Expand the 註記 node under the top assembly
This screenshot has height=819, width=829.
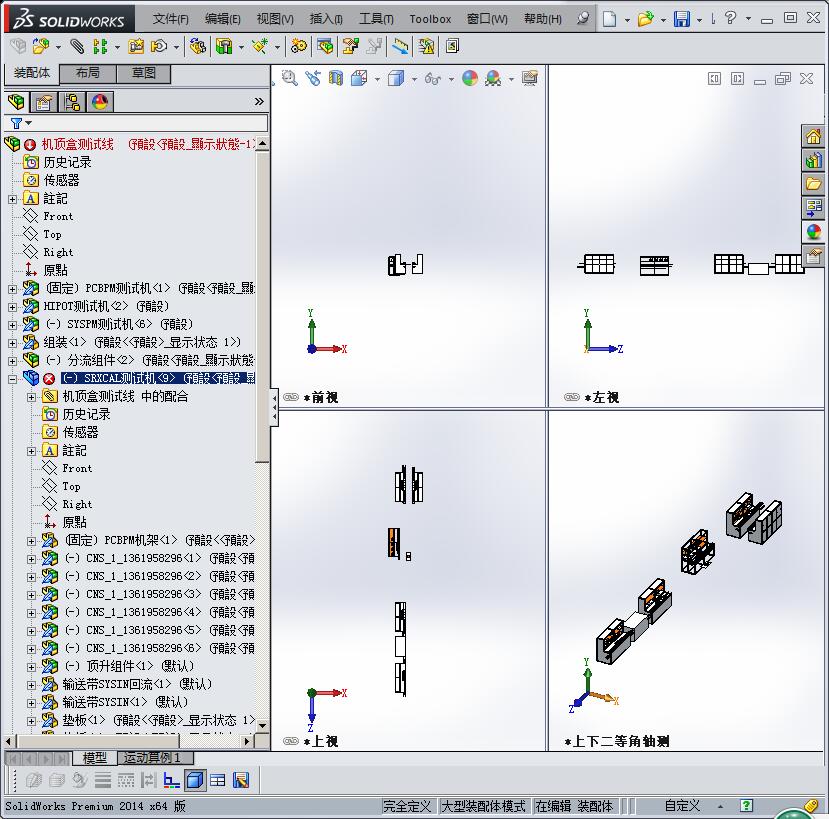pyautogui.click(x=12, y=199)
